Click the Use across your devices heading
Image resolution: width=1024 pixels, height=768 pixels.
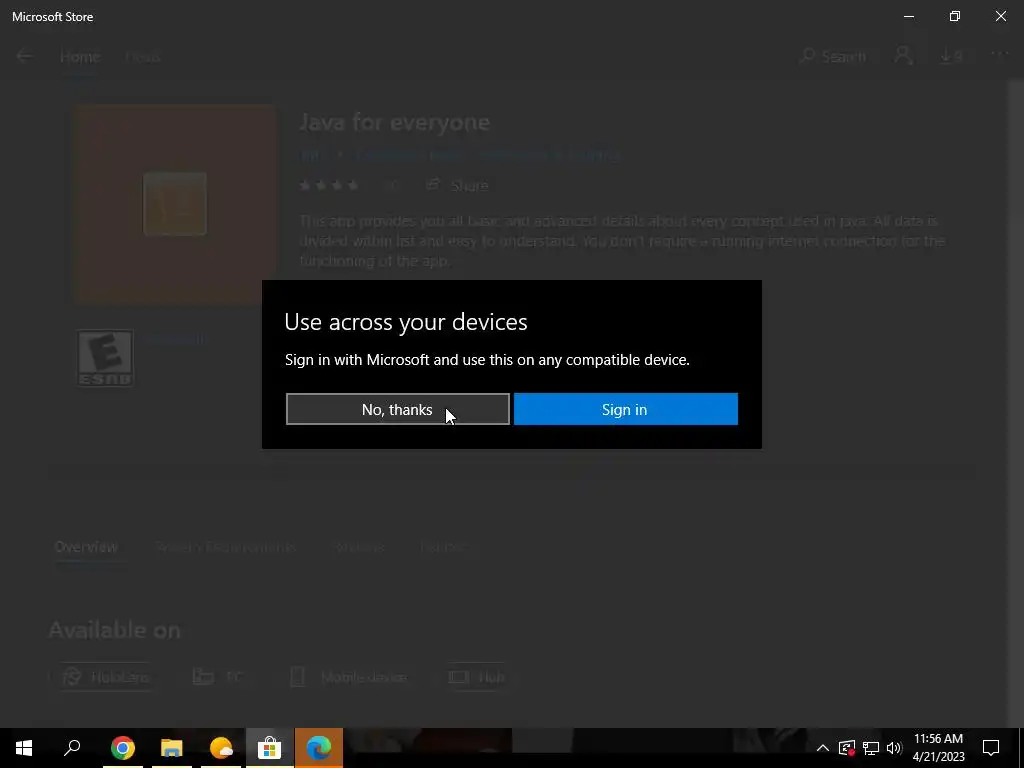point(406,322)
